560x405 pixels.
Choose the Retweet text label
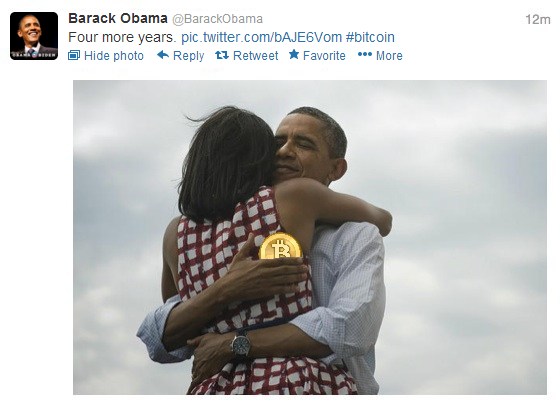click(255, 56)
